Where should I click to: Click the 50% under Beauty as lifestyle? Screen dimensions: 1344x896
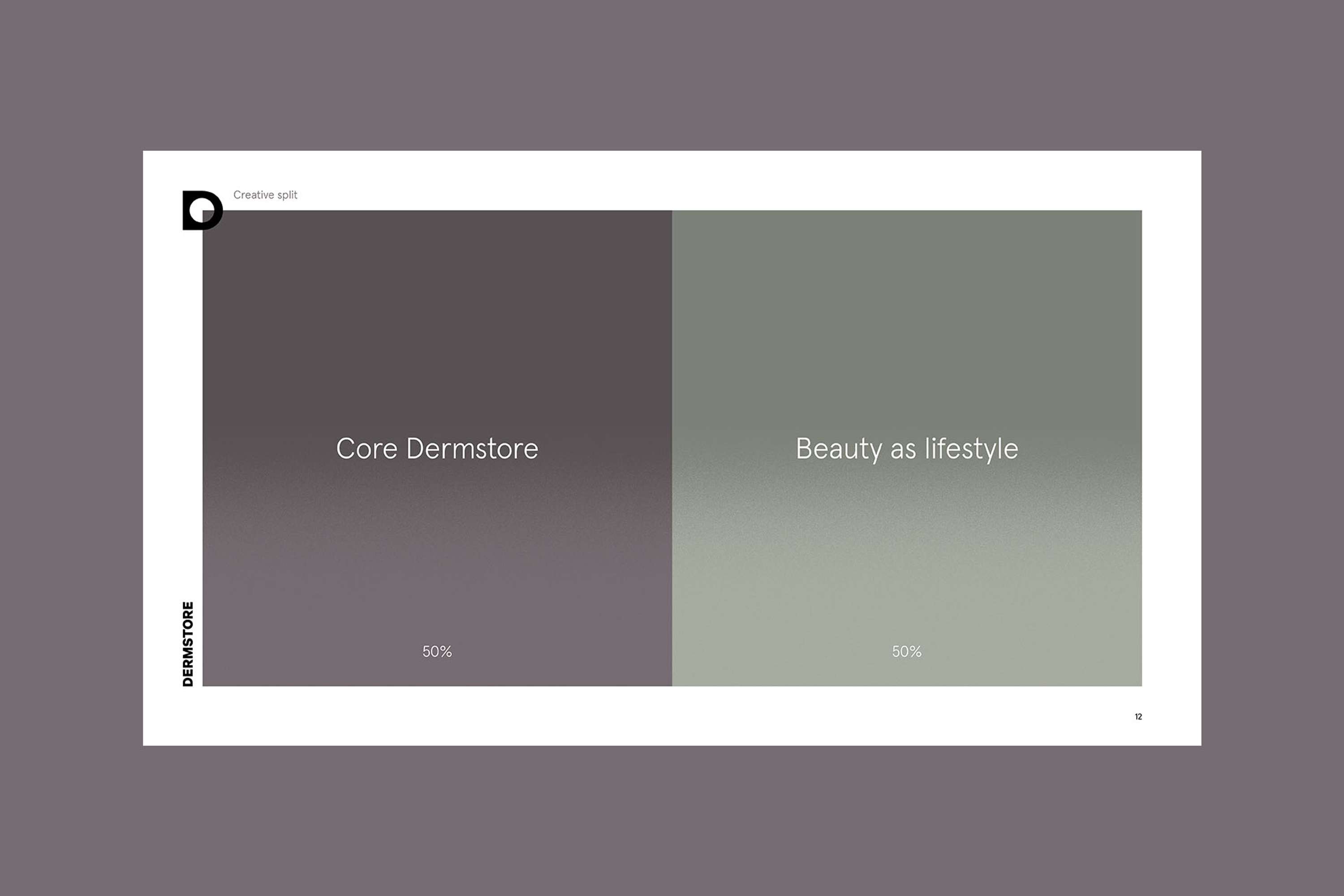907,651
